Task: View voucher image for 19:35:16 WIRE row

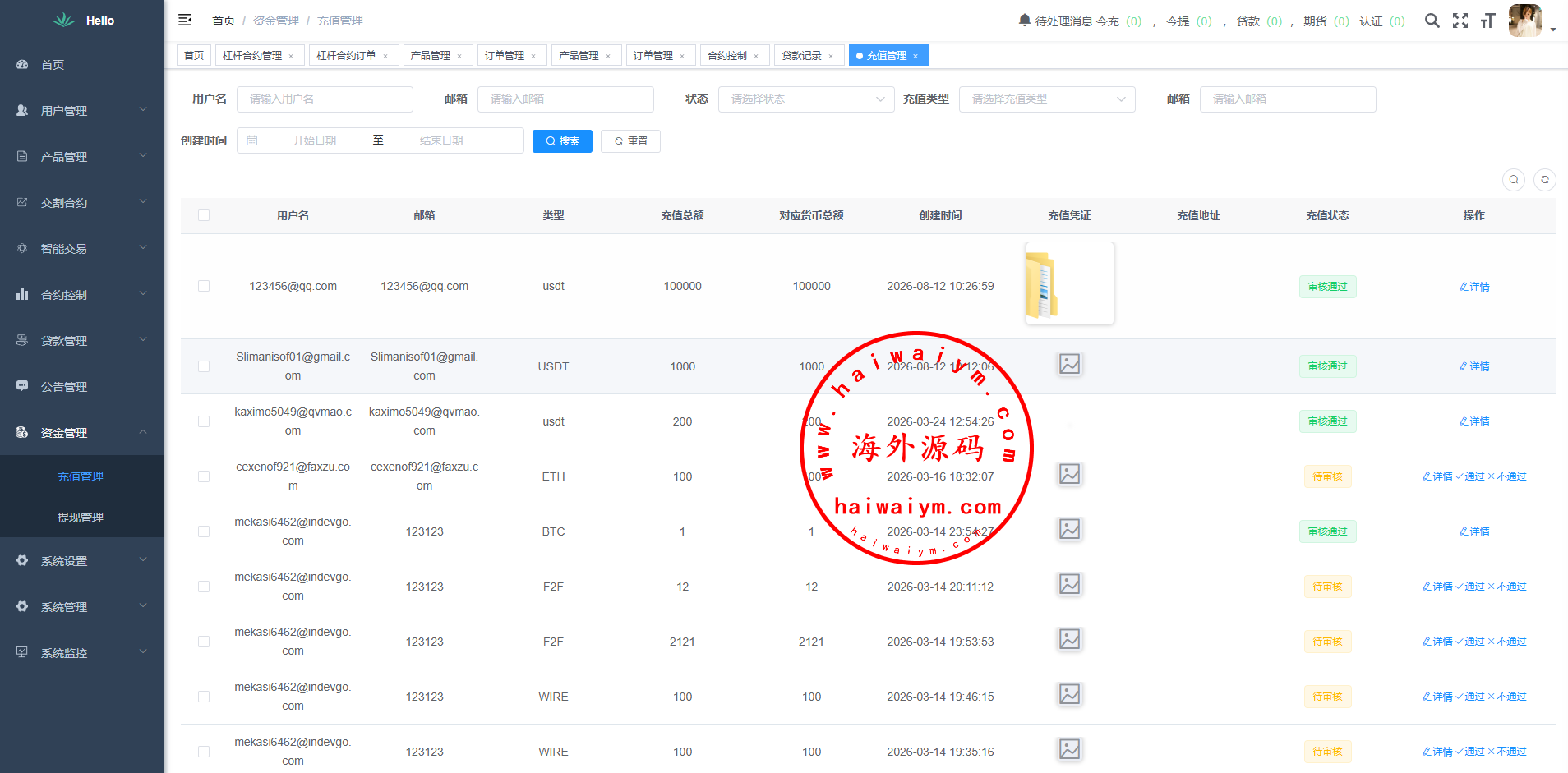Action: click(x=1069, y=749)
